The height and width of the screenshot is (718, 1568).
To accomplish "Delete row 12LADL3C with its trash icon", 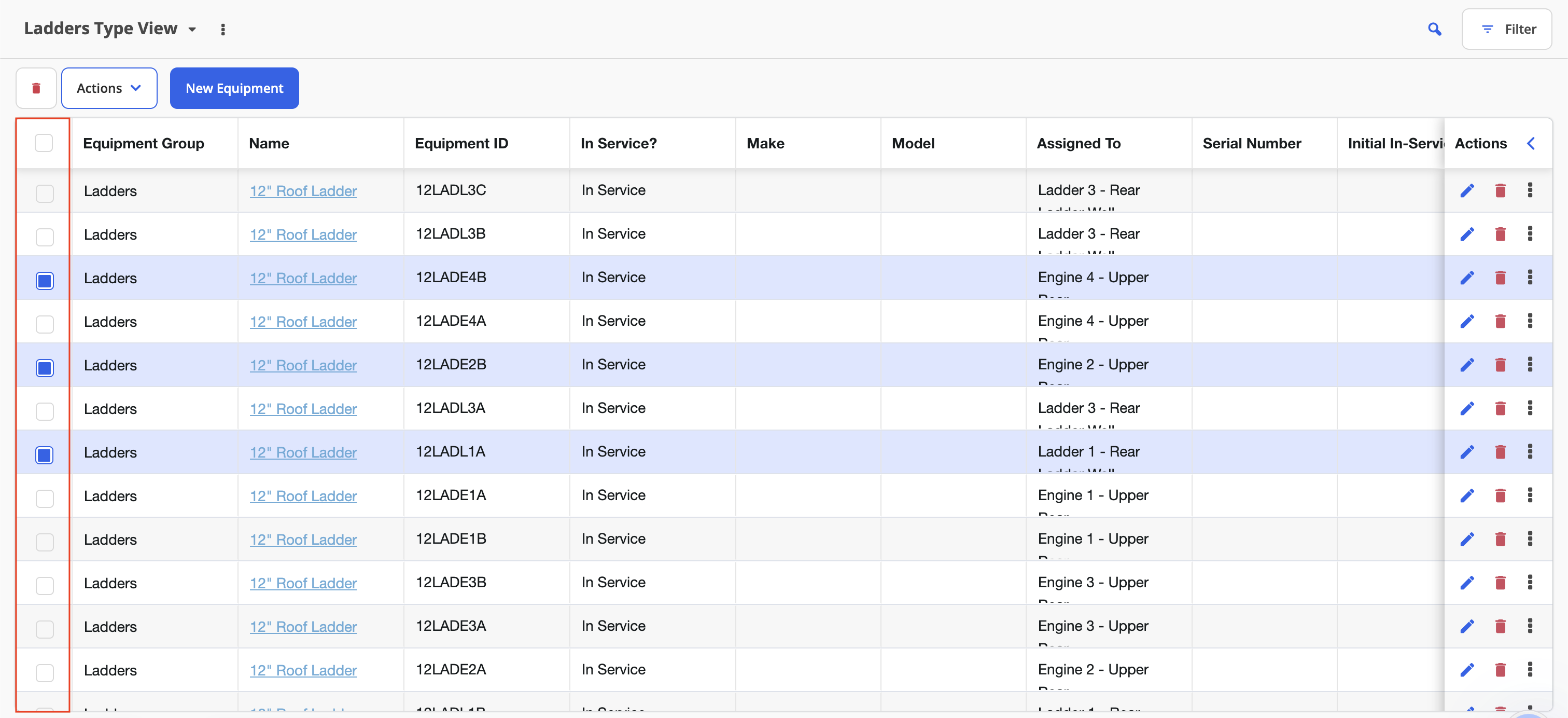I will coord(1500,190).
